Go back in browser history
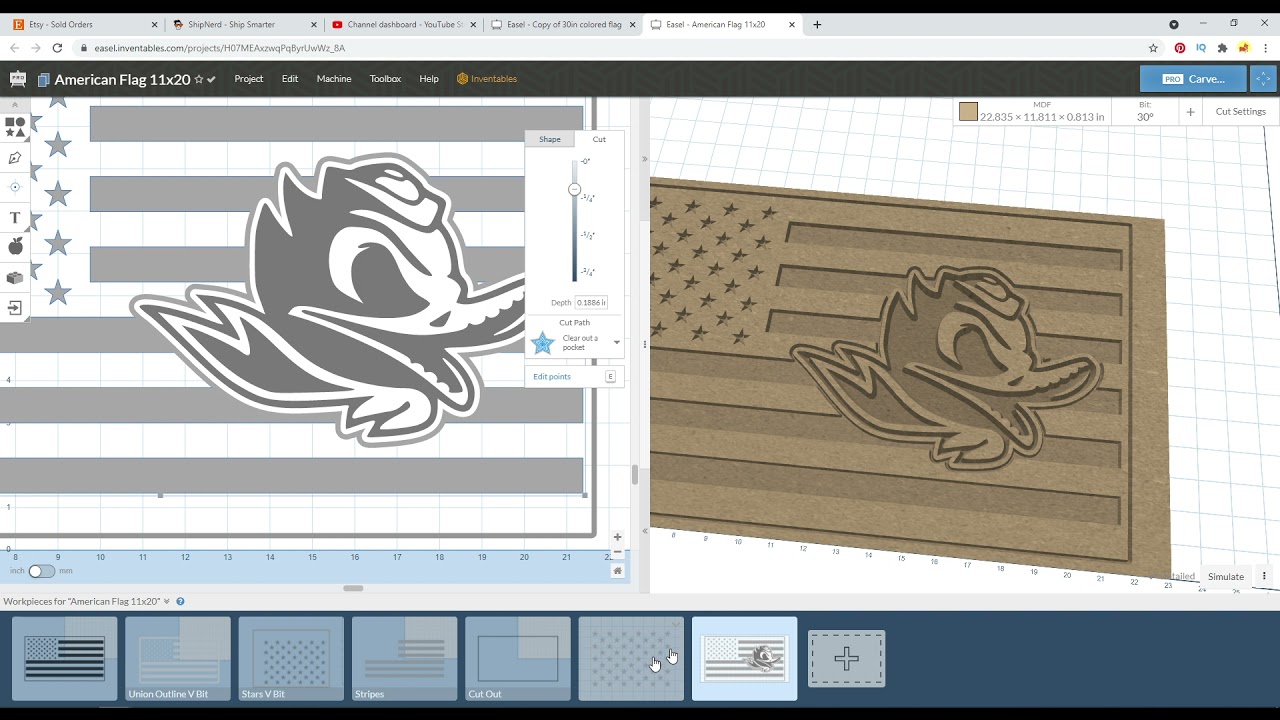This screenshot has height=720, width=1280. tap(15, 47)
